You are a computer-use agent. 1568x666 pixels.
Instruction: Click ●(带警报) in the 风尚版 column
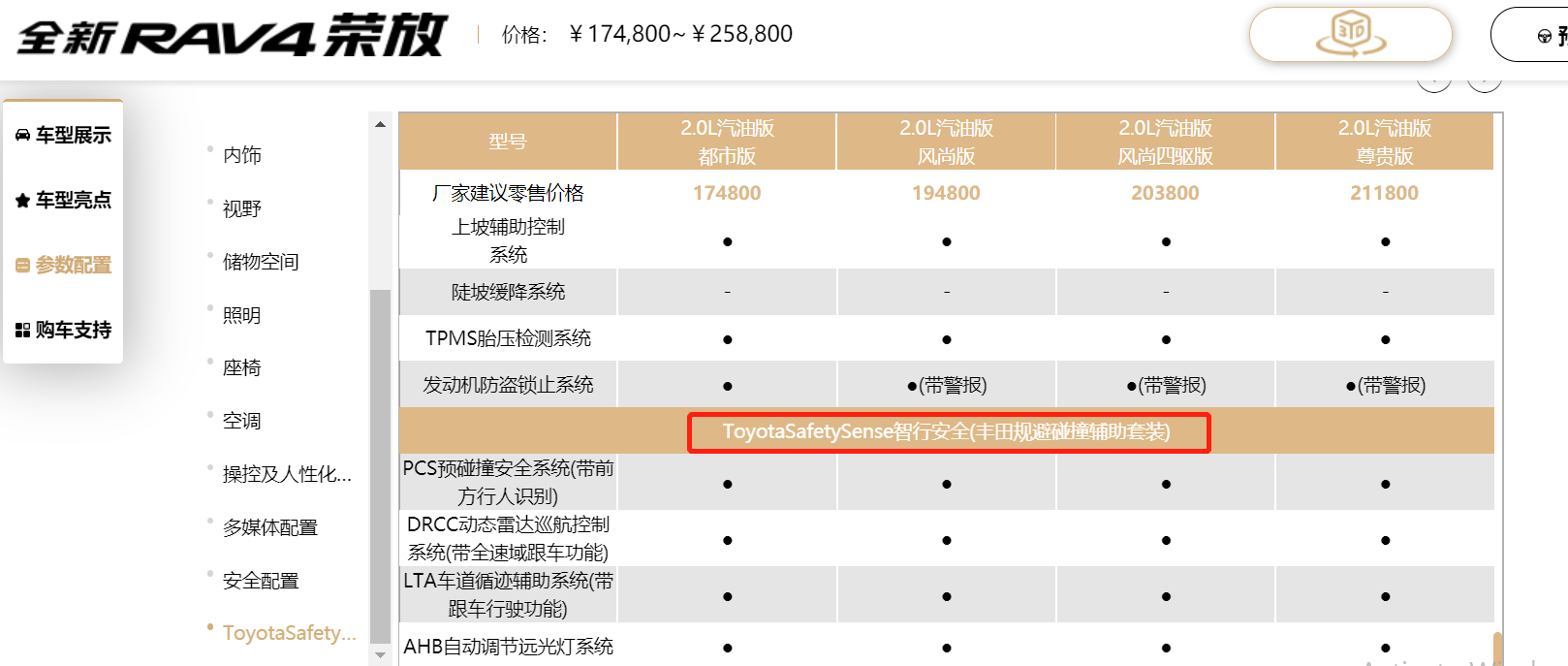click(x=946, y=385)
